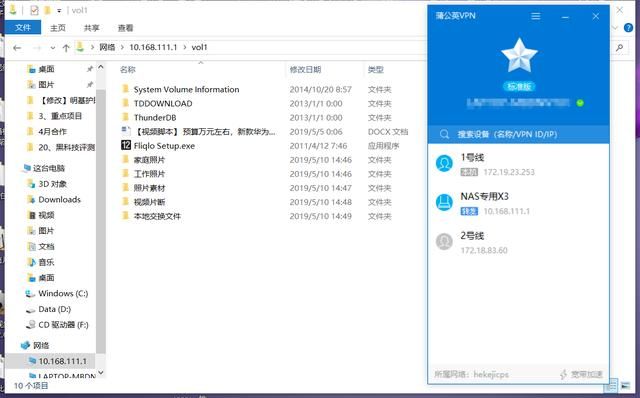Open Explorer help question mark icon
This screenshot has height=398, width=640.
tap(628, 28)
